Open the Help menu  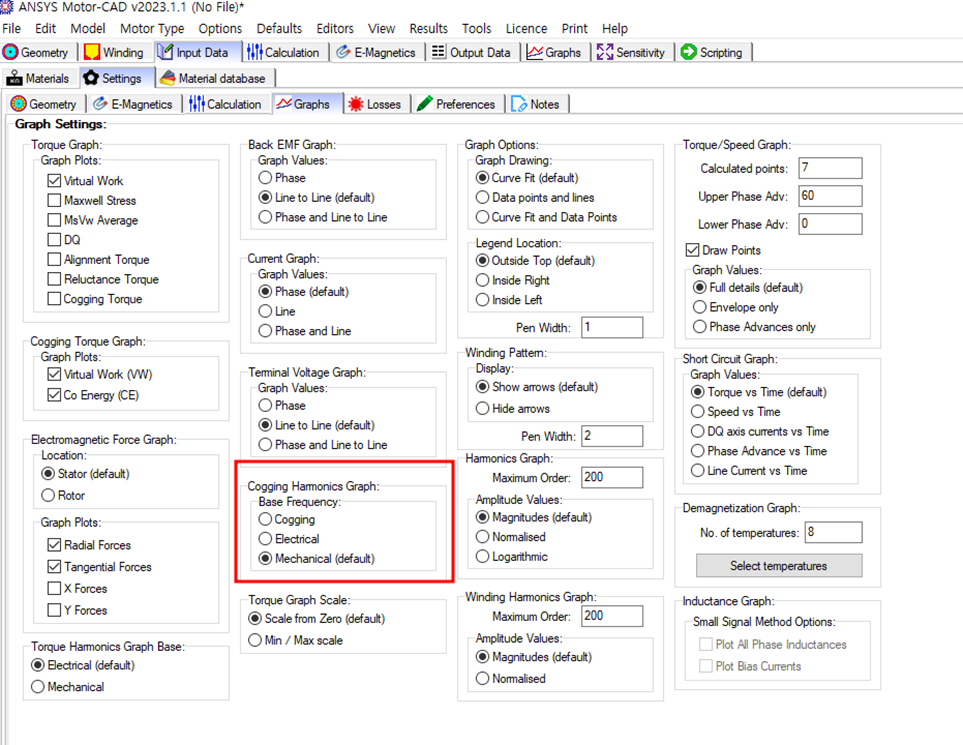coord(614,28)
